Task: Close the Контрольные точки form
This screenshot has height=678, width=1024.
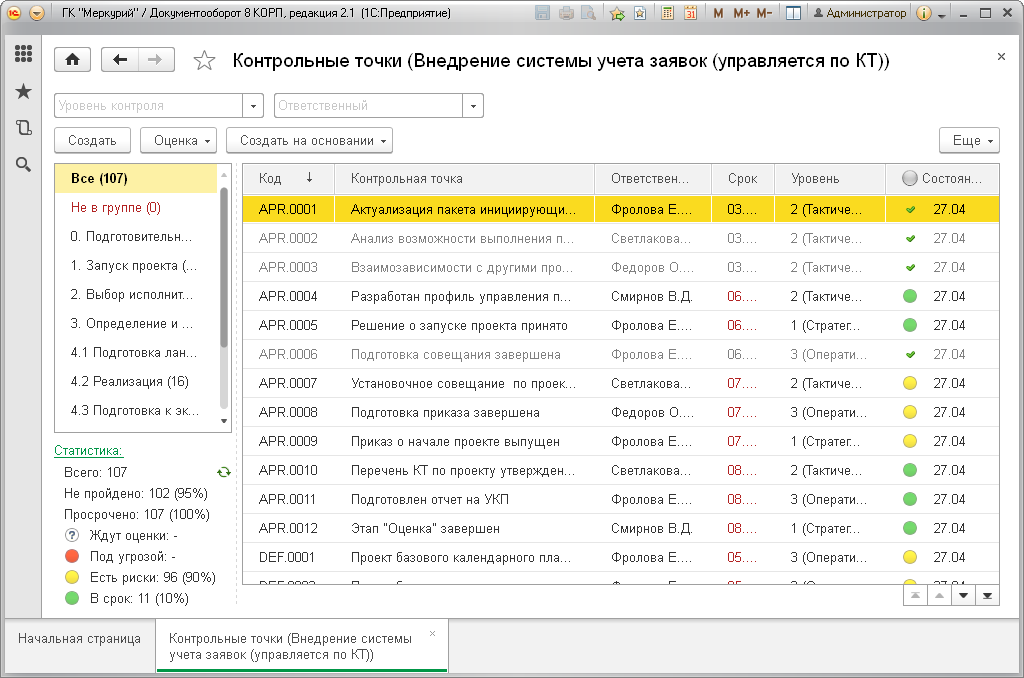Action: pos(1001,57)
